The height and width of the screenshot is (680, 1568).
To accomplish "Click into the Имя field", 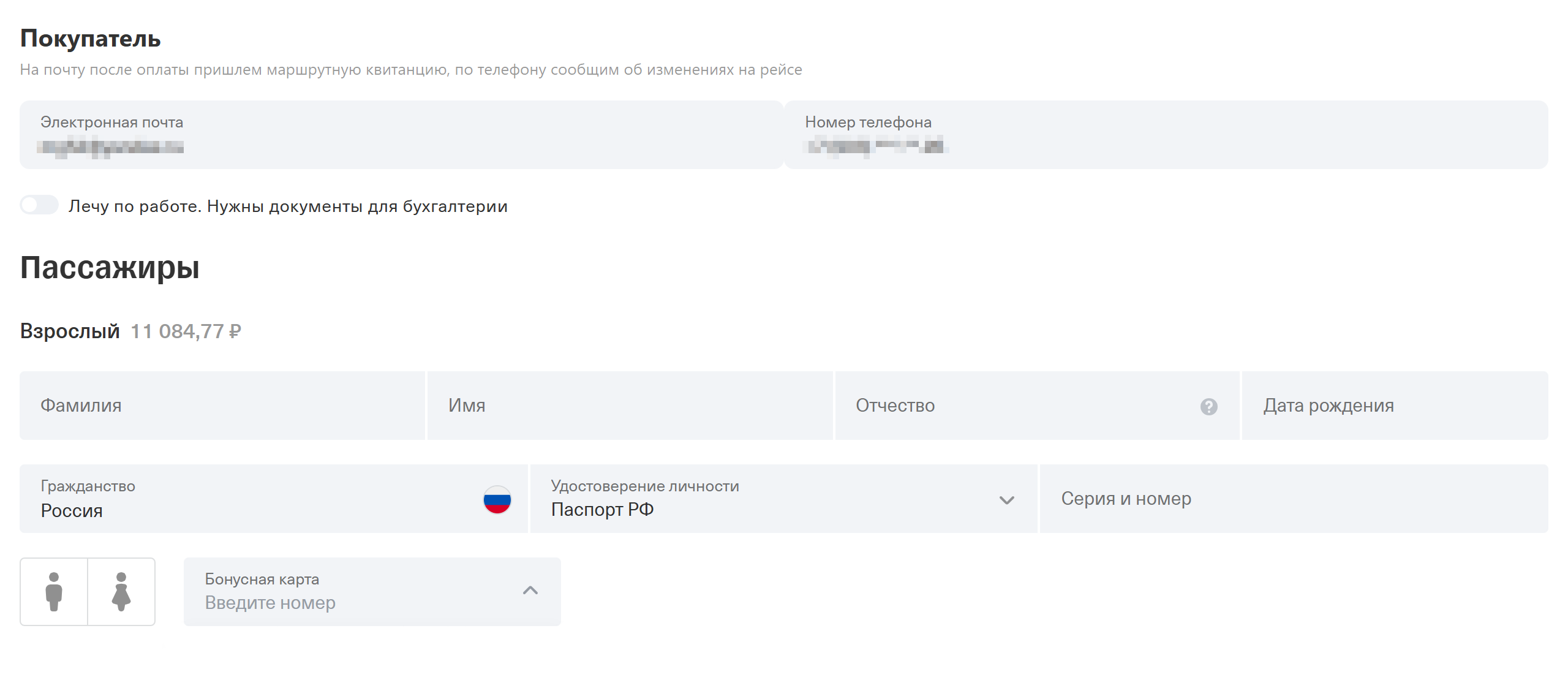I will click(630, 406).
